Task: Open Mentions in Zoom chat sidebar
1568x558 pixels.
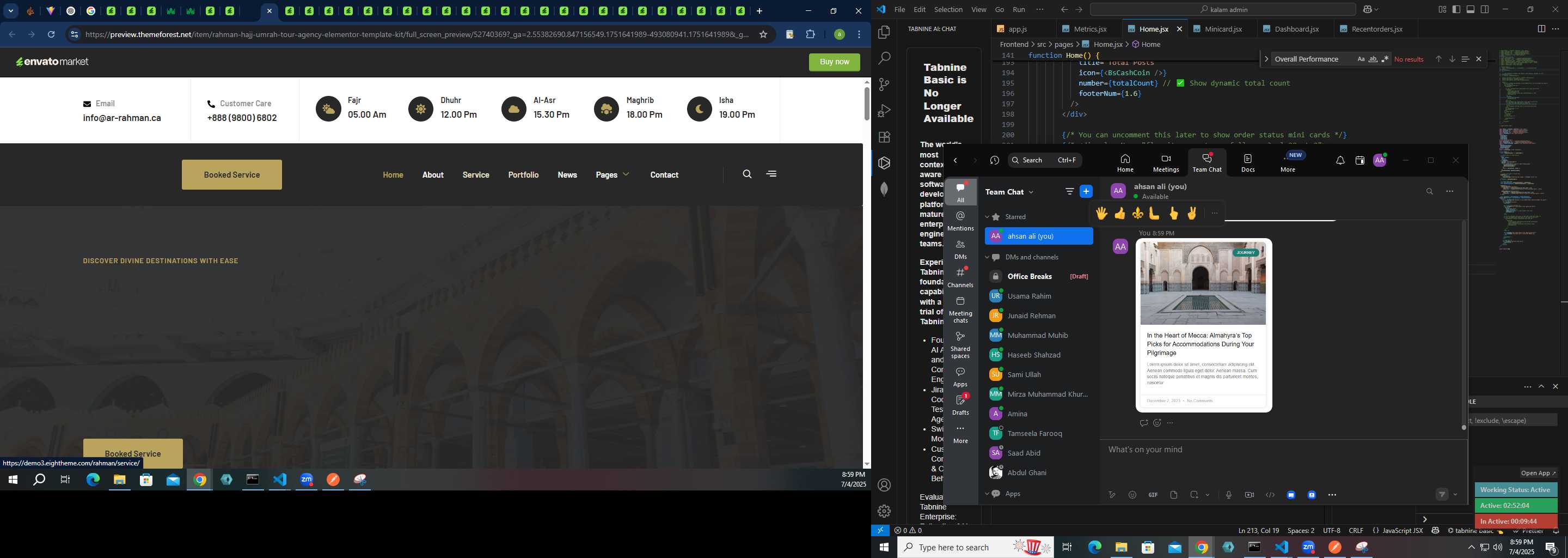Action: pyautogui.click(x=960, y=221)
